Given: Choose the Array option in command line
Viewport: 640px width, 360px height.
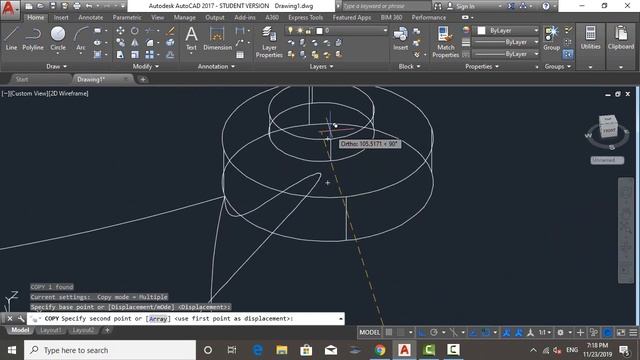Looking at the screenshot, I should tap(158, 319).
